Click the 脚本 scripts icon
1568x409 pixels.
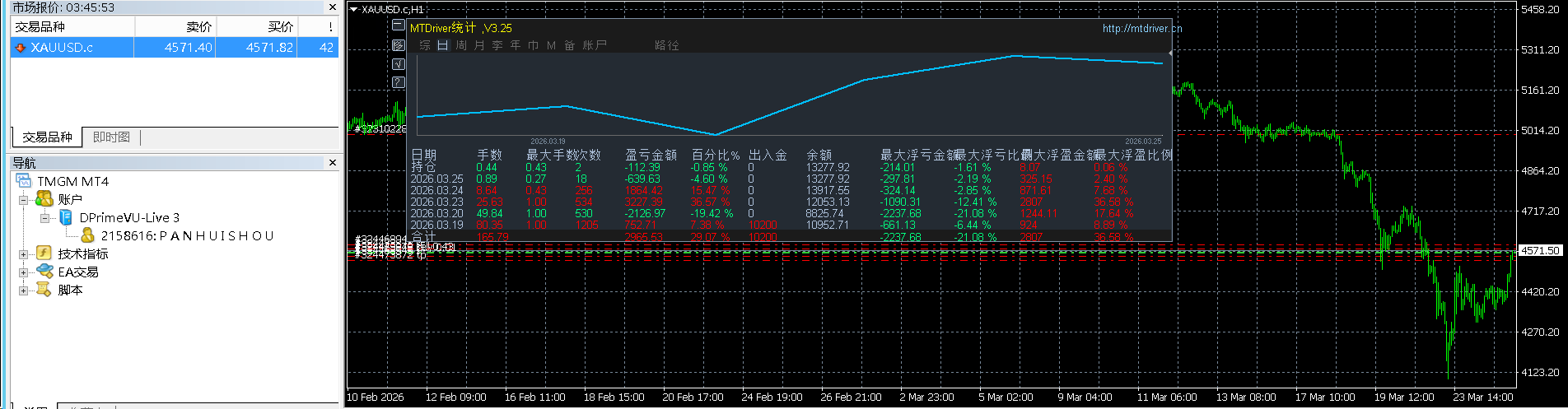[x=44, y=290]
